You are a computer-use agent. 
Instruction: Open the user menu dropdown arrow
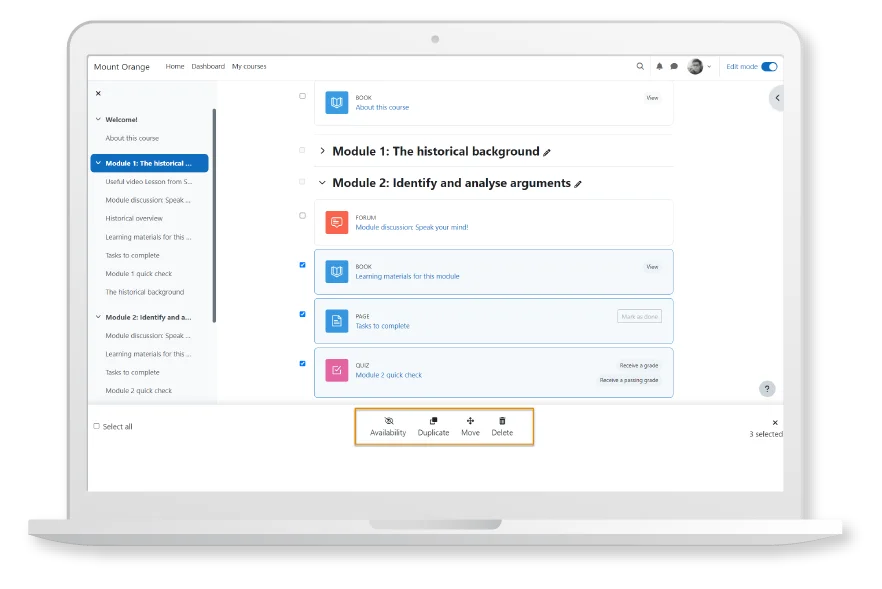point(709,66)
